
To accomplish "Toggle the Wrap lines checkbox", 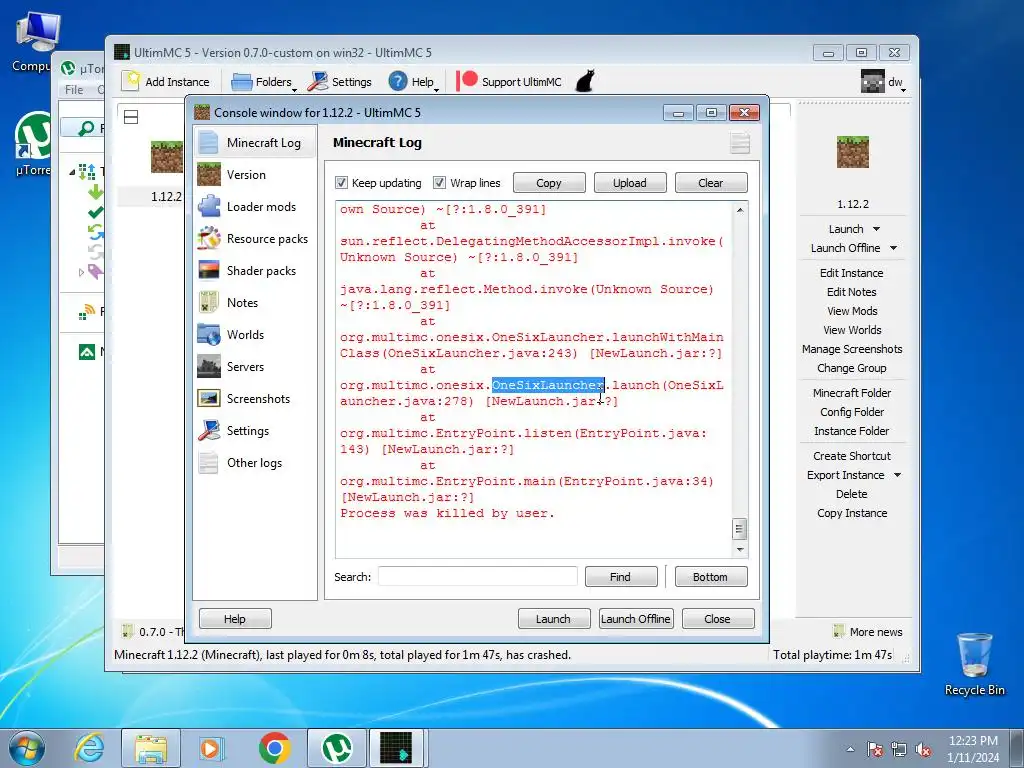I will click(x=440, y=183).
